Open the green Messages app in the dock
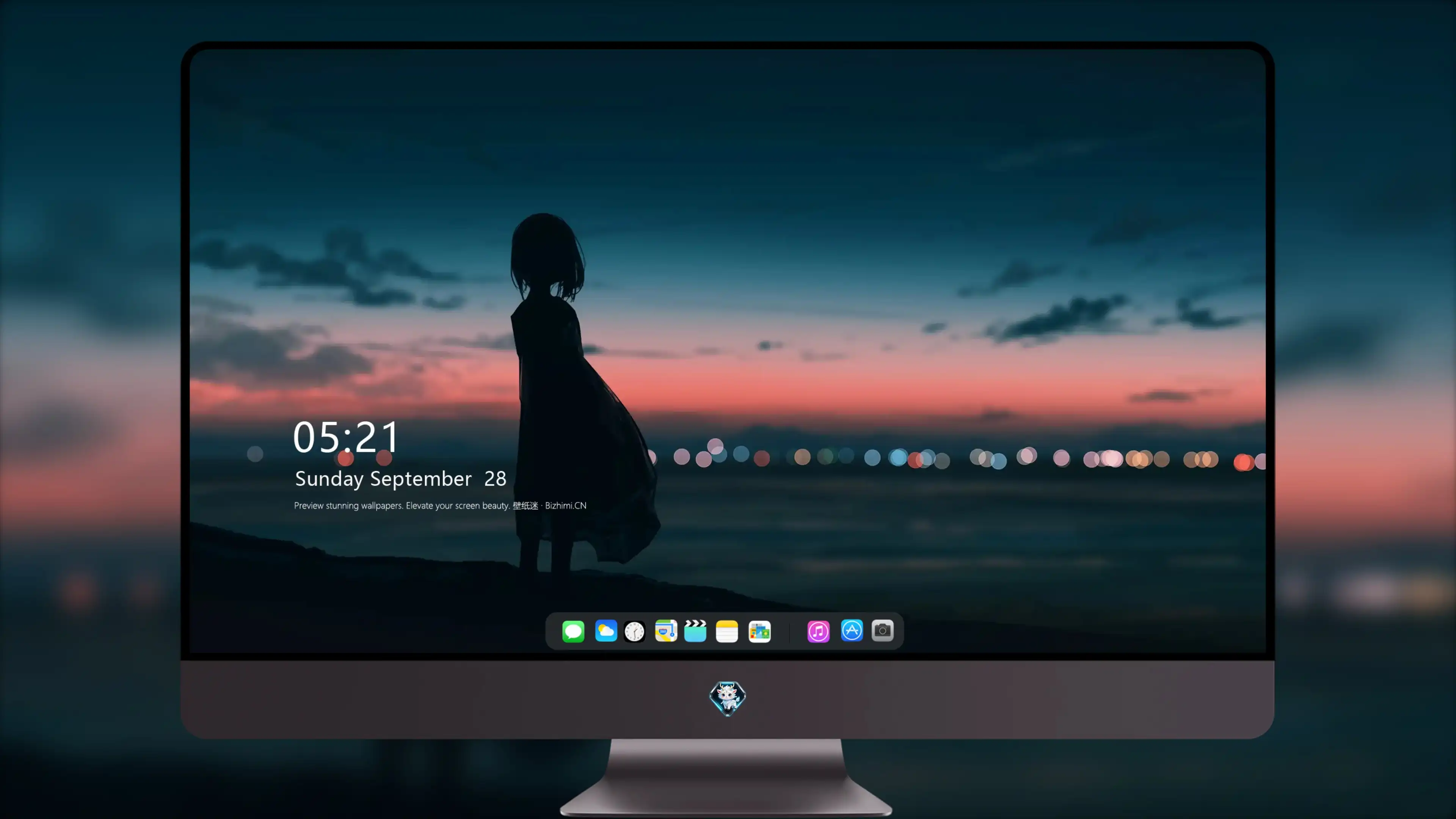The height and width of the screenshot is (819, 1456). point(573,631)
